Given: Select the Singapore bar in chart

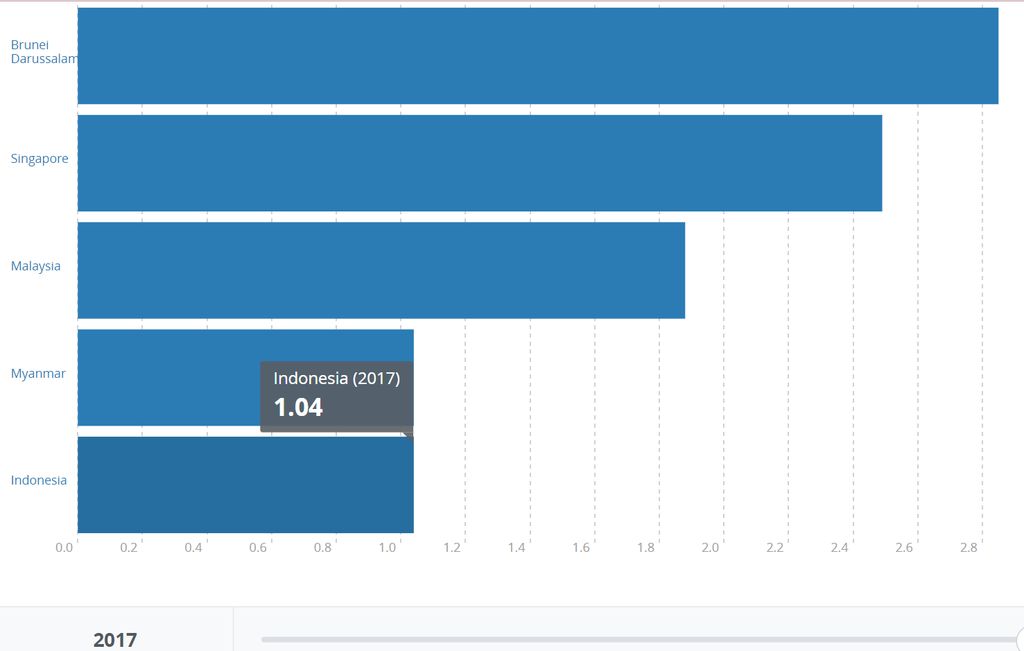Looking at the screenshot, I should coord(479,163).
